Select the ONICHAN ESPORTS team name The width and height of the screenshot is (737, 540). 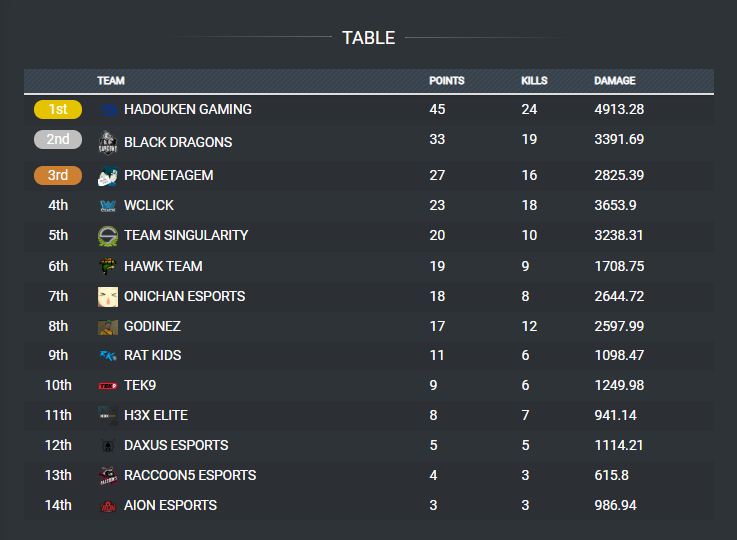pyautogui.click(x=184, y=297)
